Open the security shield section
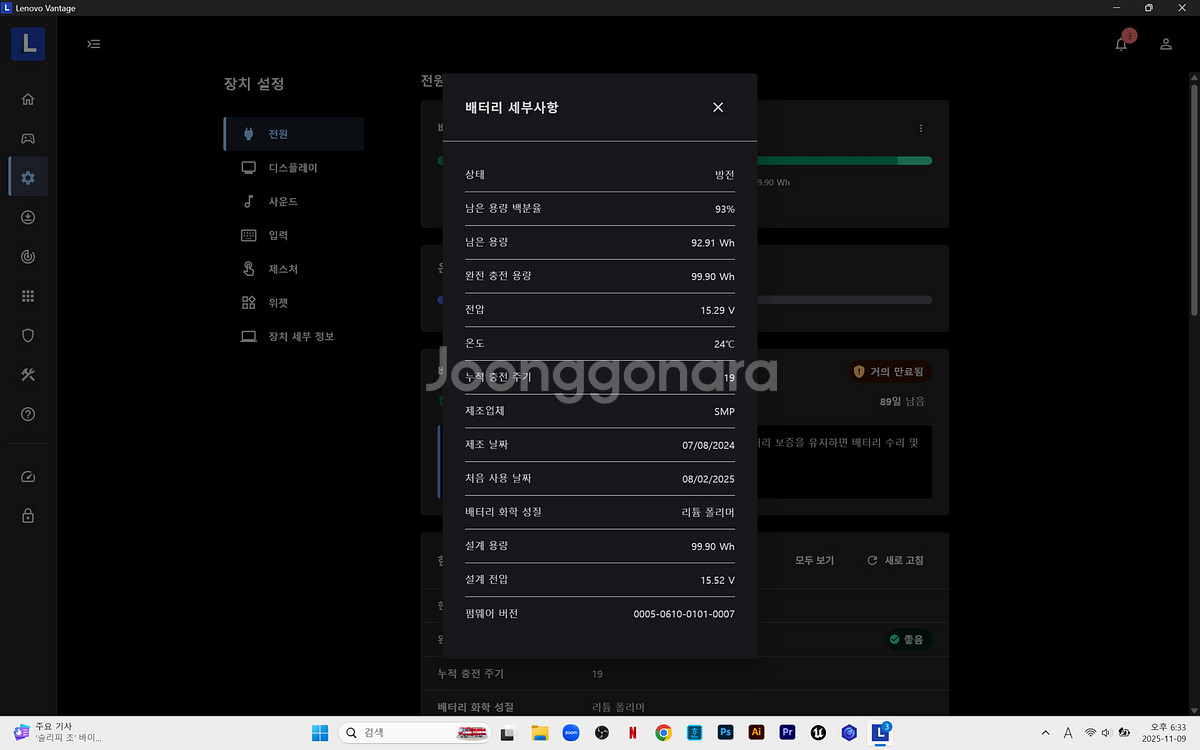The height and width of the screenshot is (750, 1200). point(27,335)
